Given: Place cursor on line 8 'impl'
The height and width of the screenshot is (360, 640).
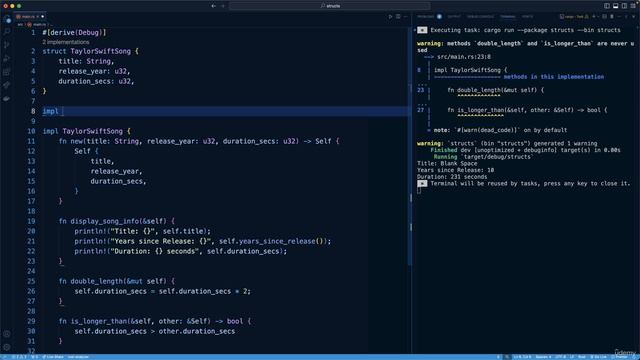Looking at the screenshot, I should pyautogui.click(x=51, y=111).
